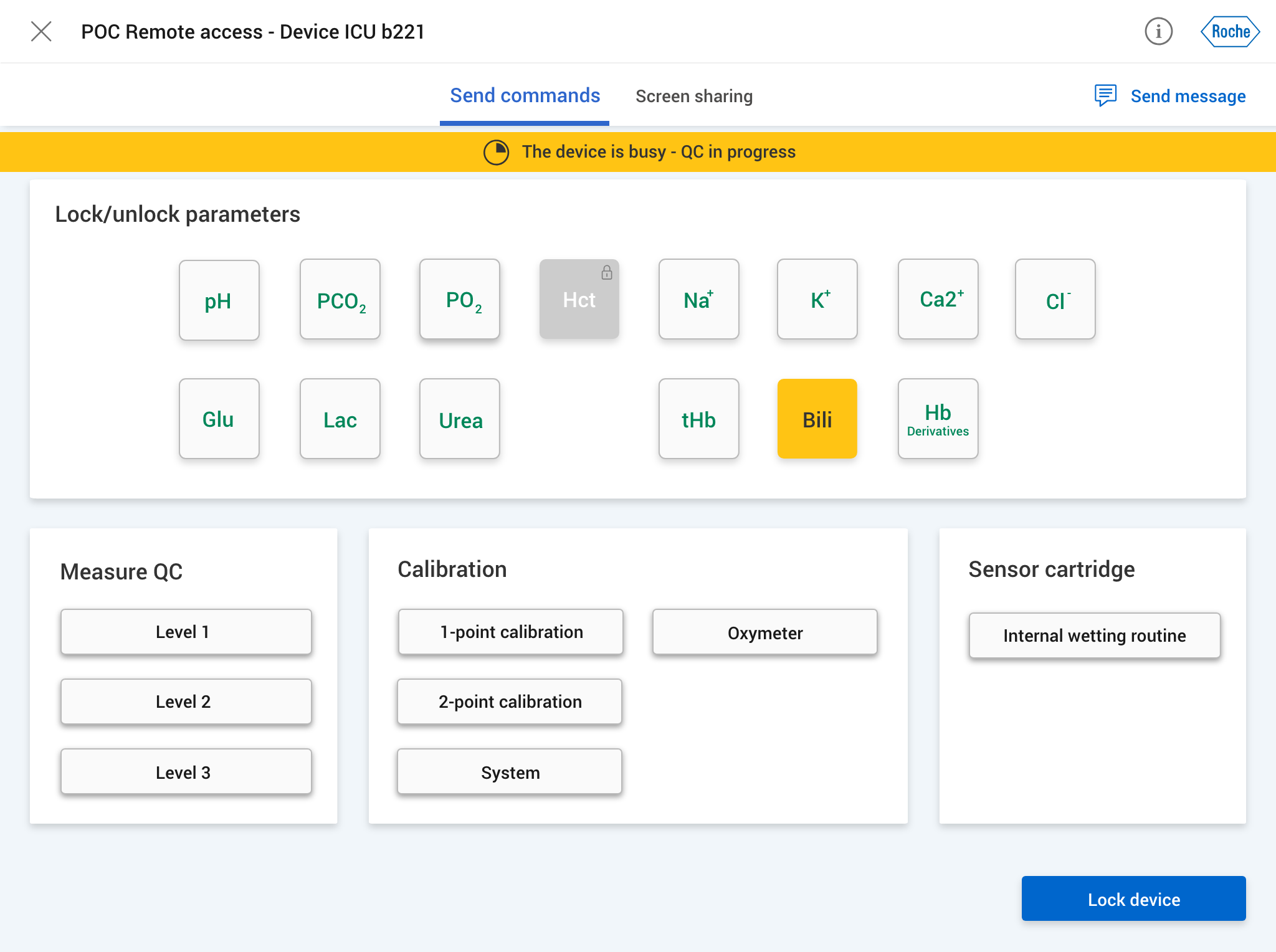1276x952 pixels.
Task: Click the Send message chat icon
Action: [1105, 95]
